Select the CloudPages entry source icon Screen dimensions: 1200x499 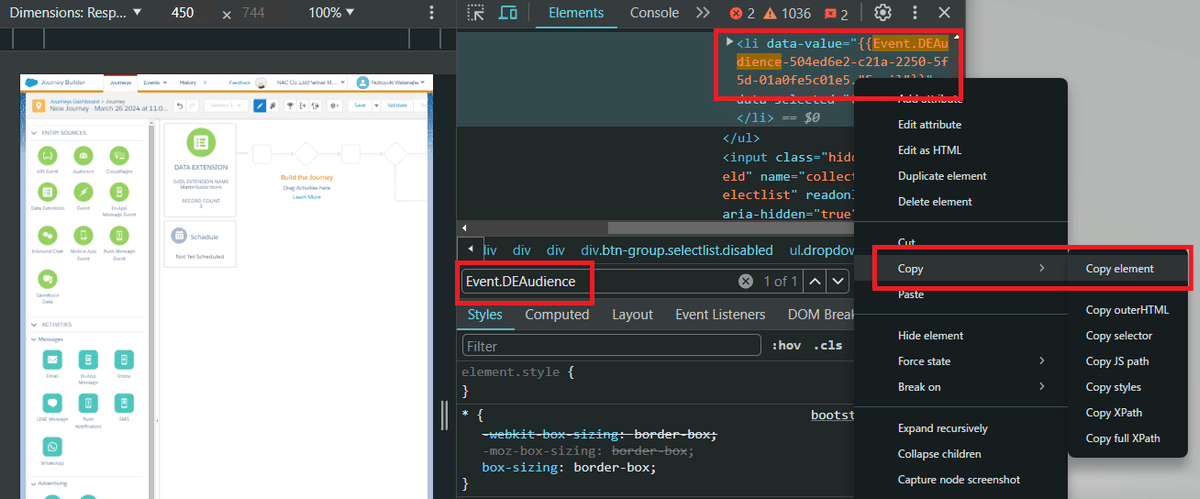point(119,156)
